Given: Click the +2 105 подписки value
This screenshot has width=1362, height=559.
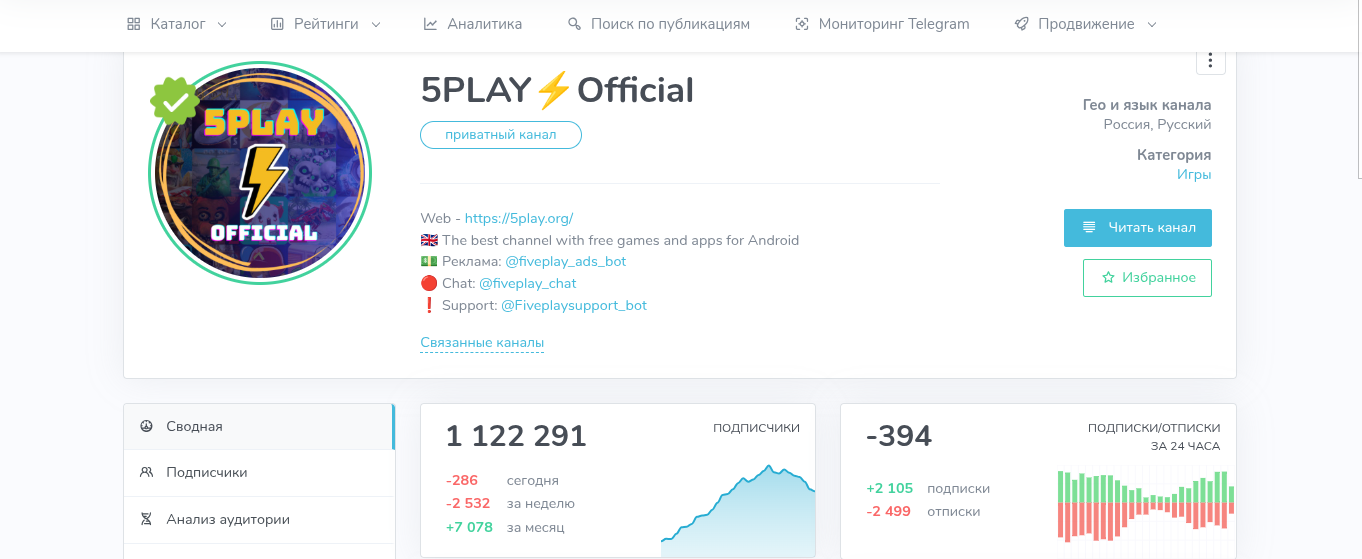Looking at the screenshot, I should tap(890, 488).
